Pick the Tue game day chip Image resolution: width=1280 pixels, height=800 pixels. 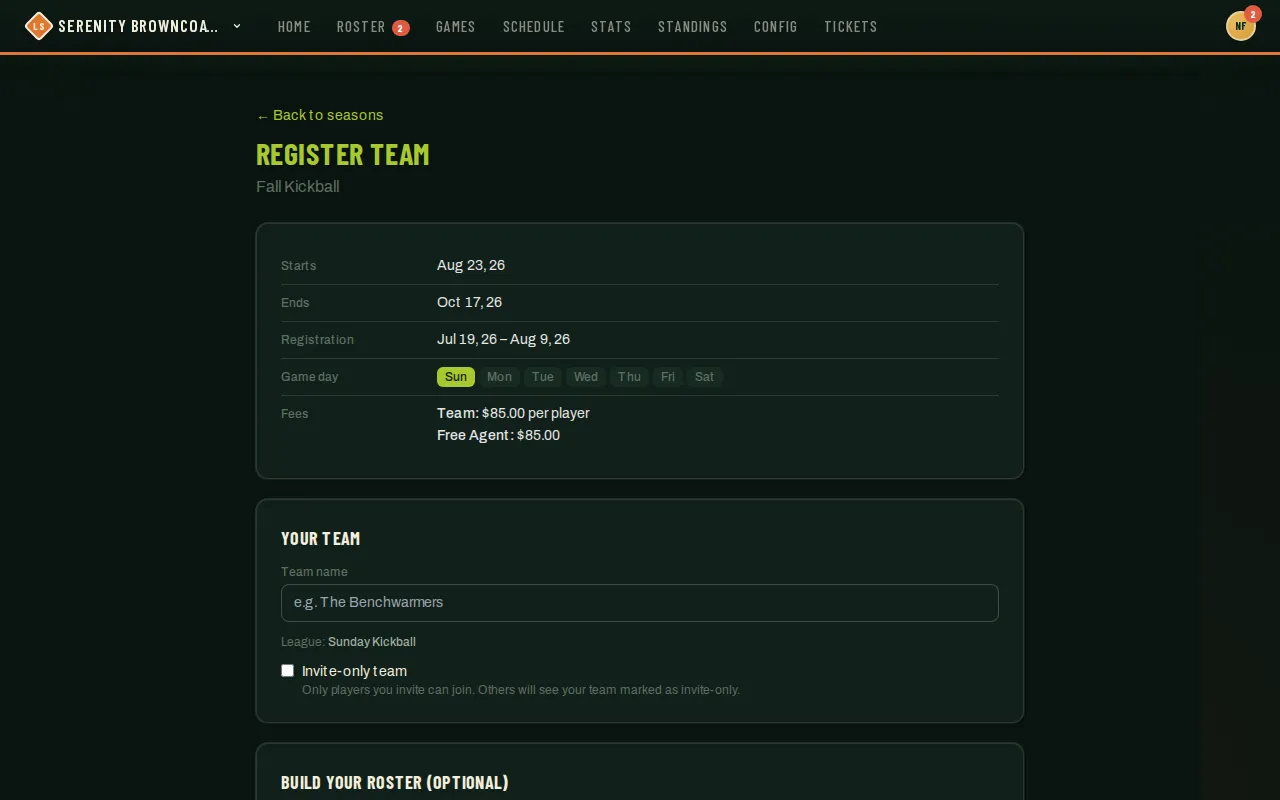(543, 377)
